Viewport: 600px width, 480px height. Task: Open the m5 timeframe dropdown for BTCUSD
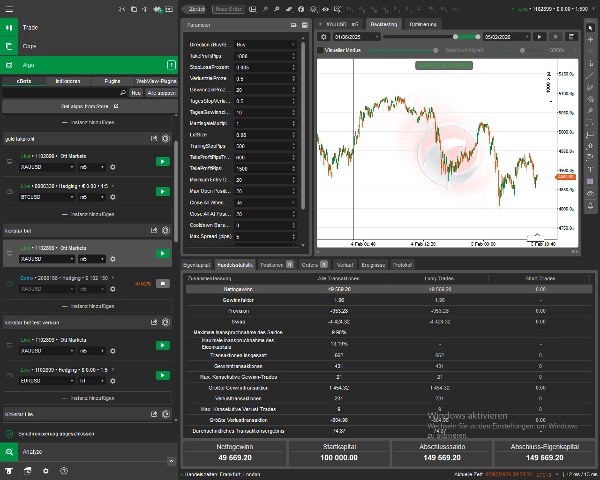[x=90, y=198]
